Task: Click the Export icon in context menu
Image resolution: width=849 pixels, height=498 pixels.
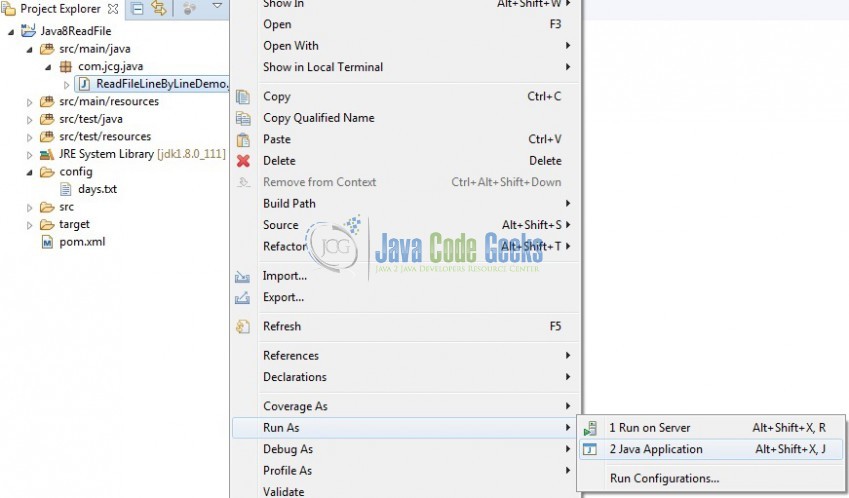Action: click(x=242, y=298)
